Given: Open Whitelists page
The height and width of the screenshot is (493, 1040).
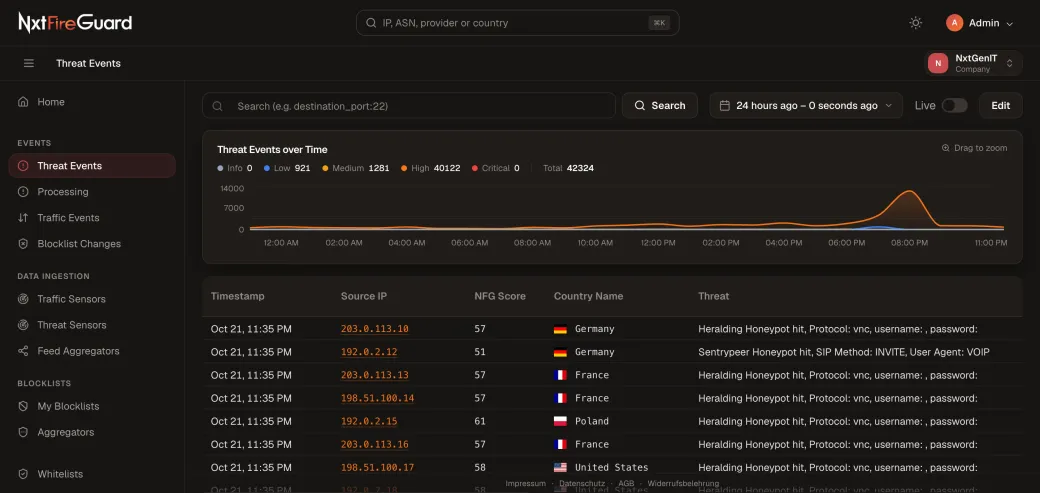Looking at the screenshot, I should [92, 474].
